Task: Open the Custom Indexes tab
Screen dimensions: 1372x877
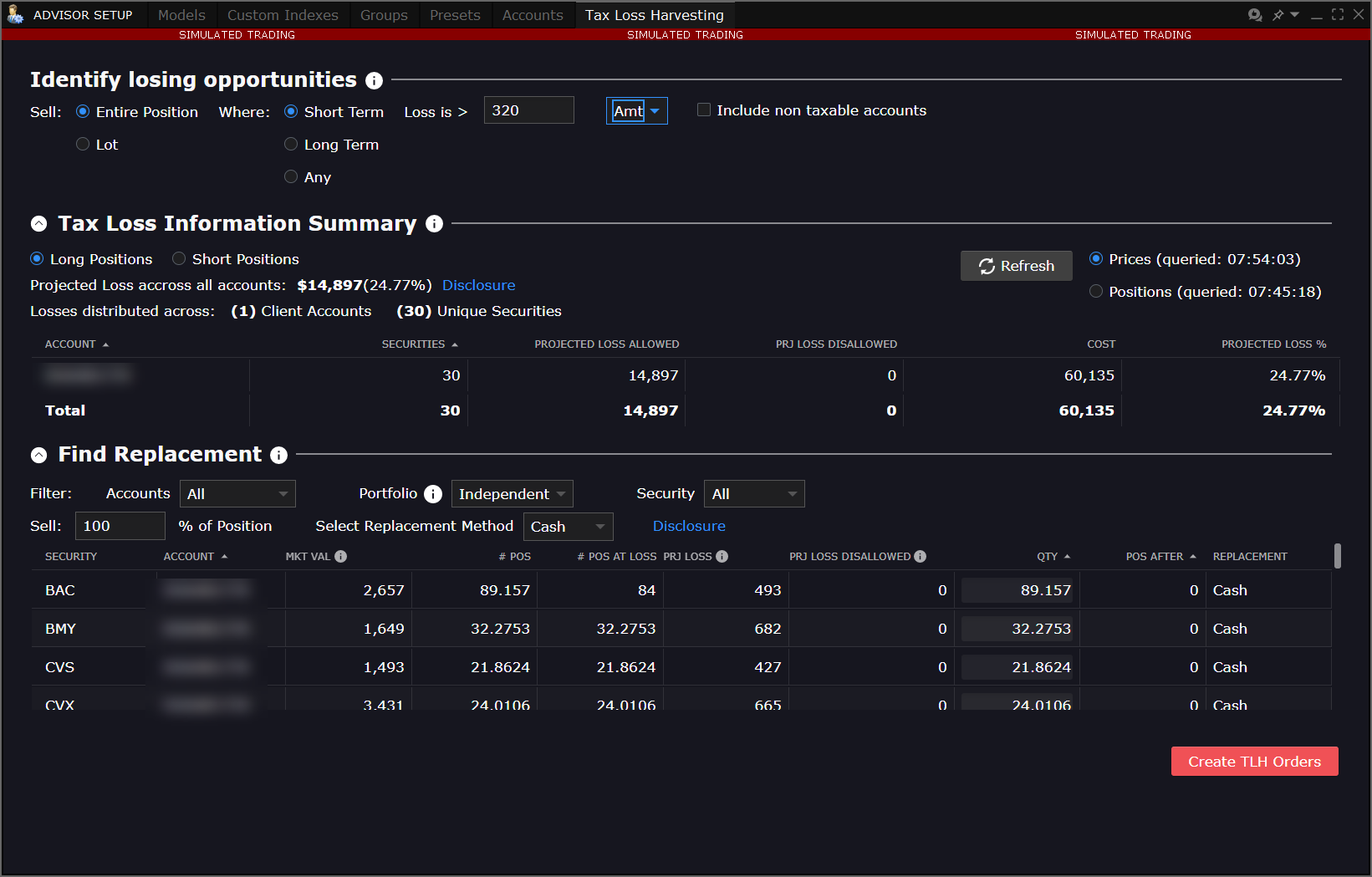Action: click(283, 14)
